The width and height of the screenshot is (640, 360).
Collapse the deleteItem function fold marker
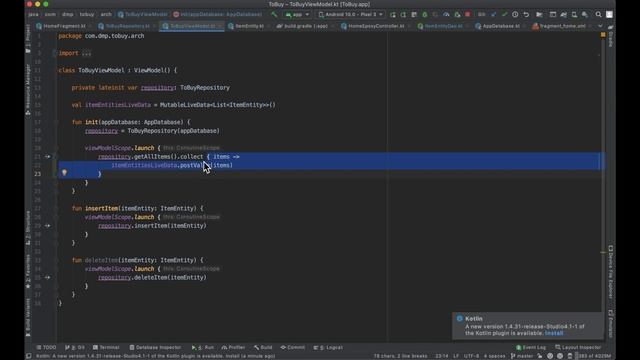[x=55, y=260]
